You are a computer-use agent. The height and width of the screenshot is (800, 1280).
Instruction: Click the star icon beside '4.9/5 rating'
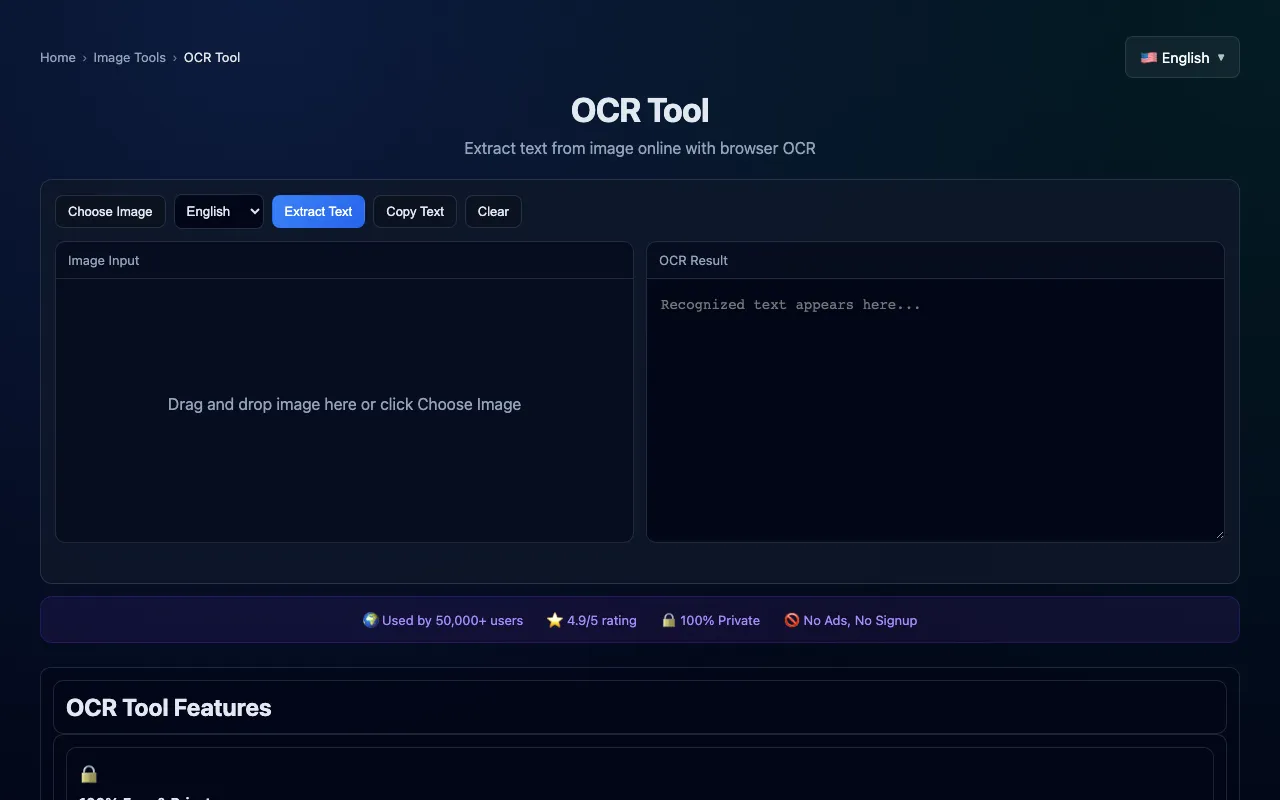[x=555, y=620]
